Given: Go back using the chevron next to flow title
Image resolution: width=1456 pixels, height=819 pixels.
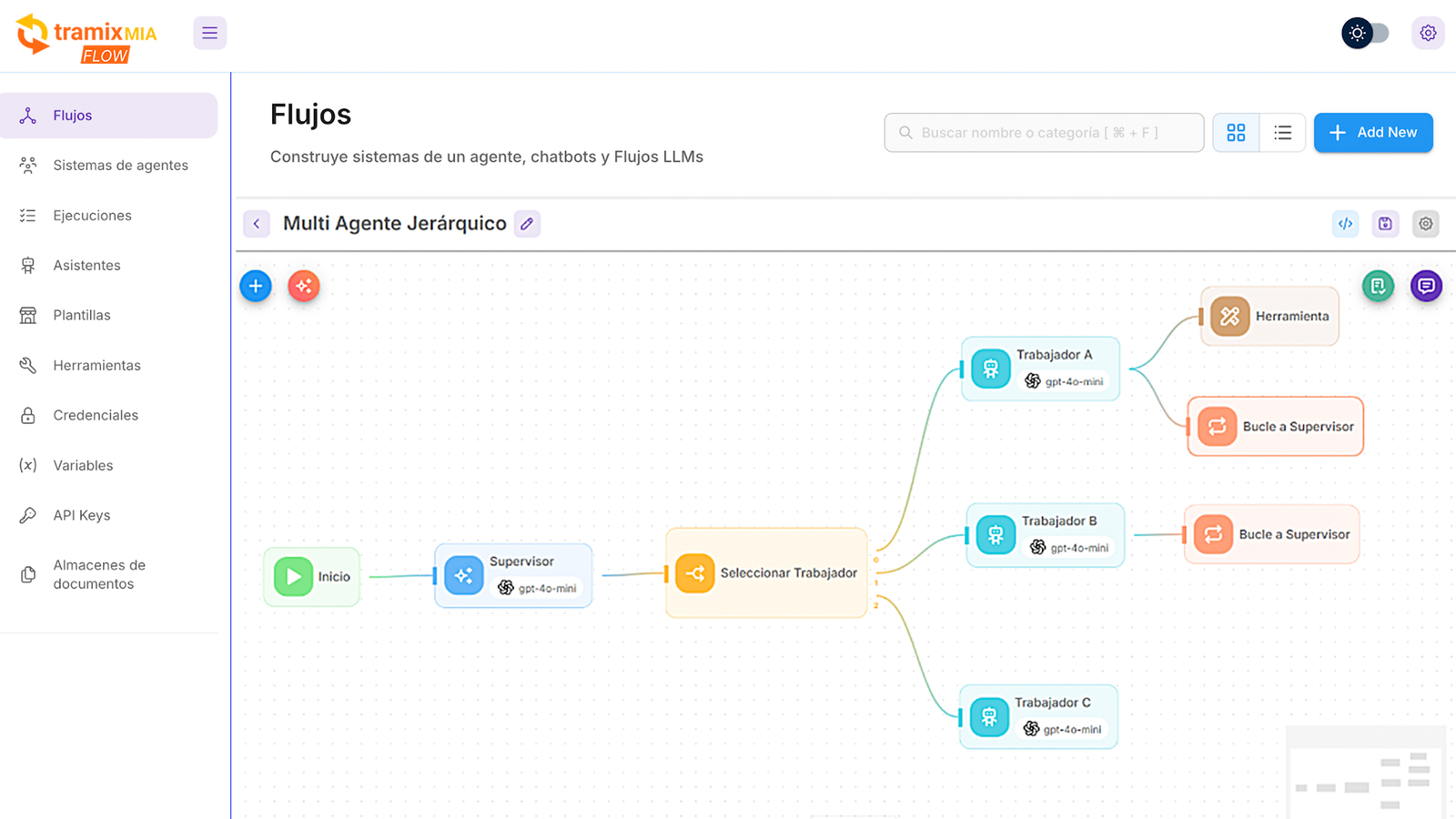Looking at the screenshot, I should tap(256, 223).
